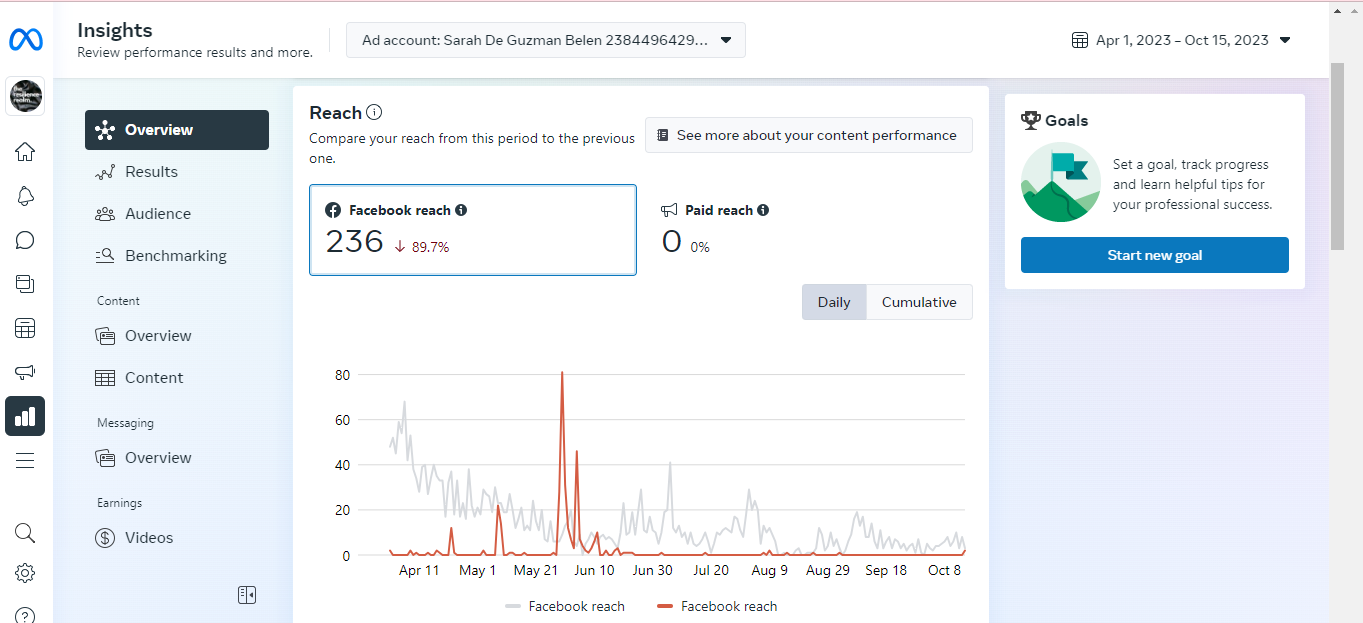Click Start new goal button
The width and height of the screenshot is (1363, 623).
click(1154, 255)
